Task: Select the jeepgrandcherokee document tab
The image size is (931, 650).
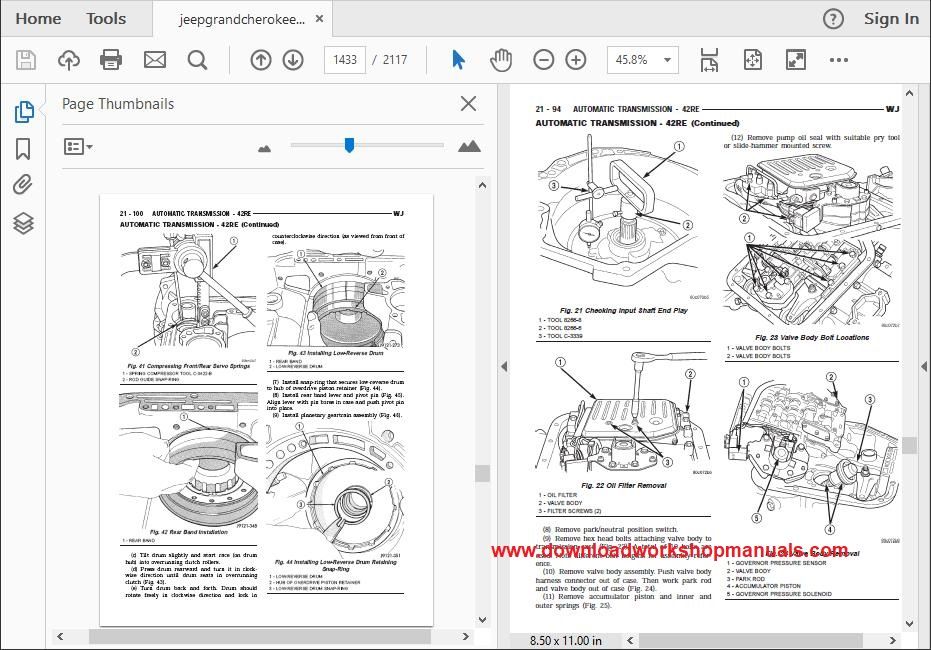Action: (242, 20)
